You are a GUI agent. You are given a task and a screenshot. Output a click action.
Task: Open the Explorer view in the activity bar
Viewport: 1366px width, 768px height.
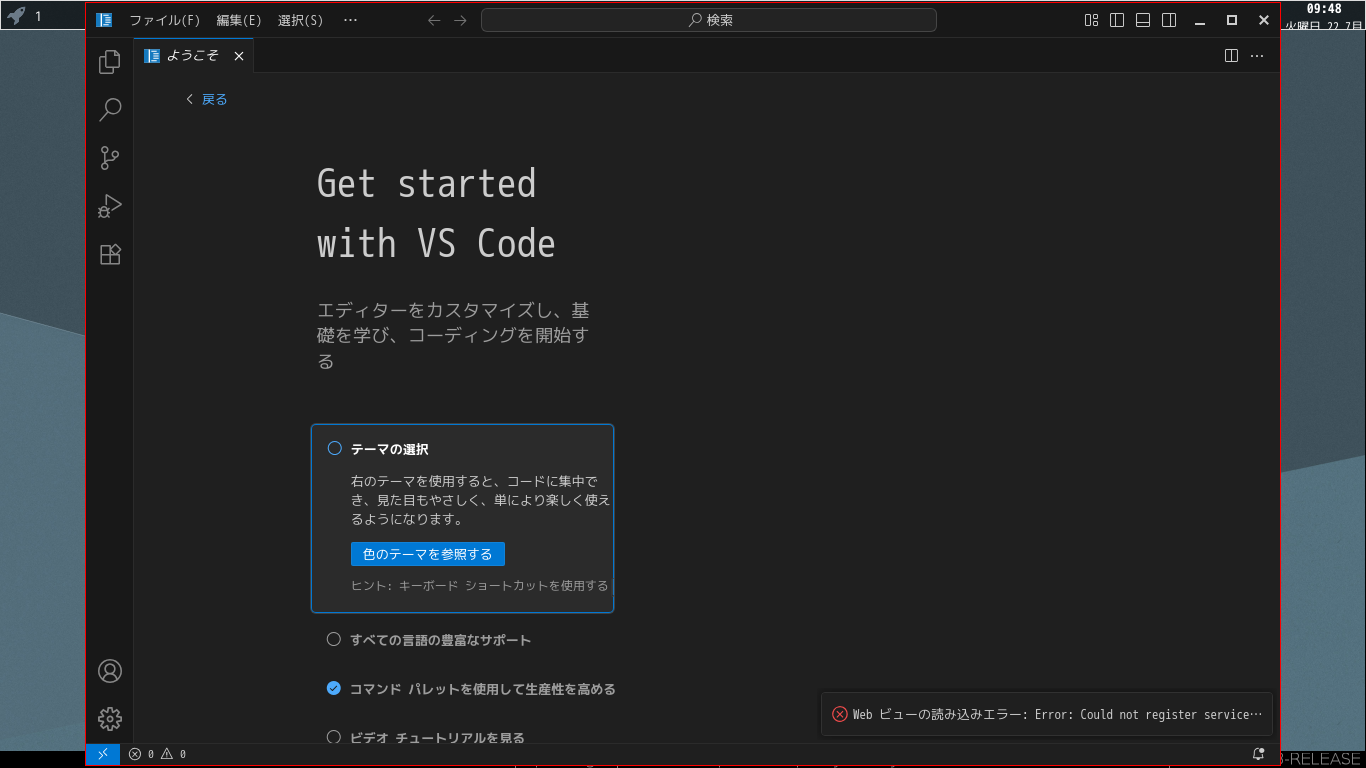pos(110,62)
